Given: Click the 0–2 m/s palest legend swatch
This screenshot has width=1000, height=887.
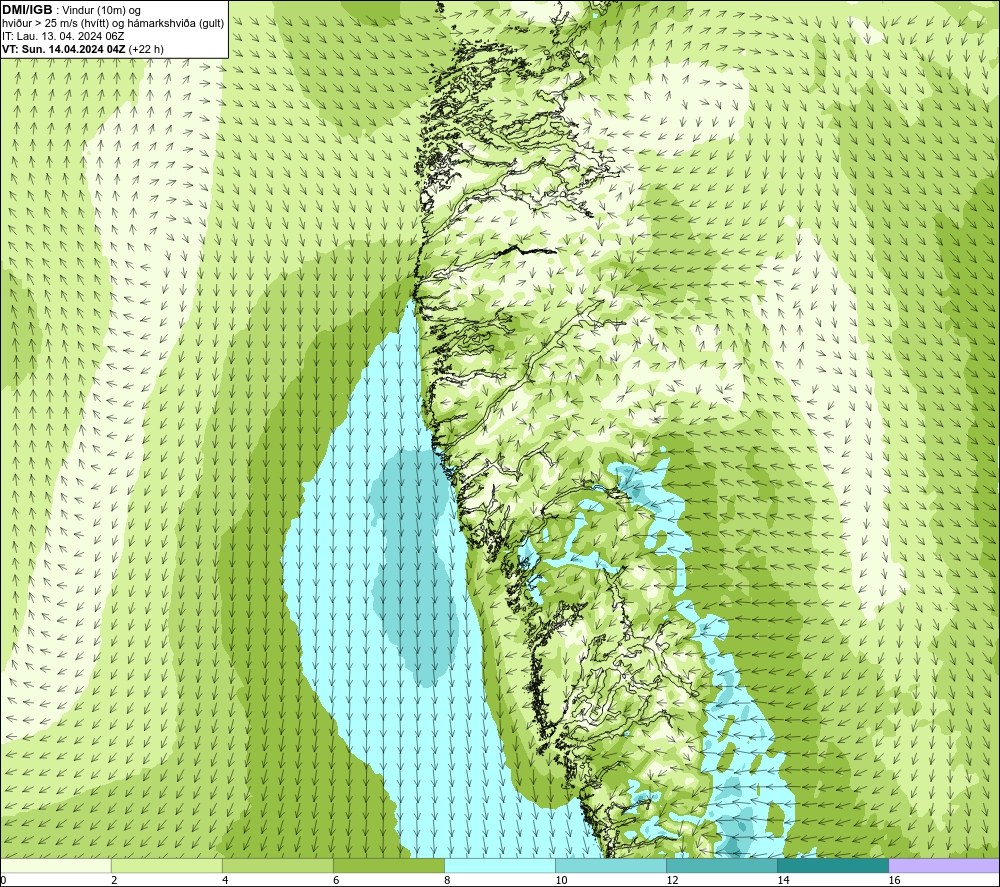Looking at the screenshot, I should 56,866.
